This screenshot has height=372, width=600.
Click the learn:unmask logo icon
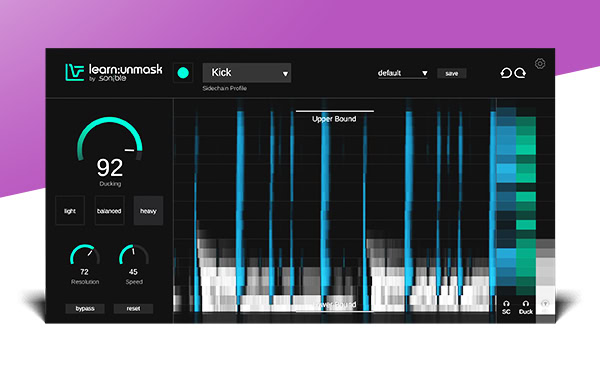pos(75,72)
